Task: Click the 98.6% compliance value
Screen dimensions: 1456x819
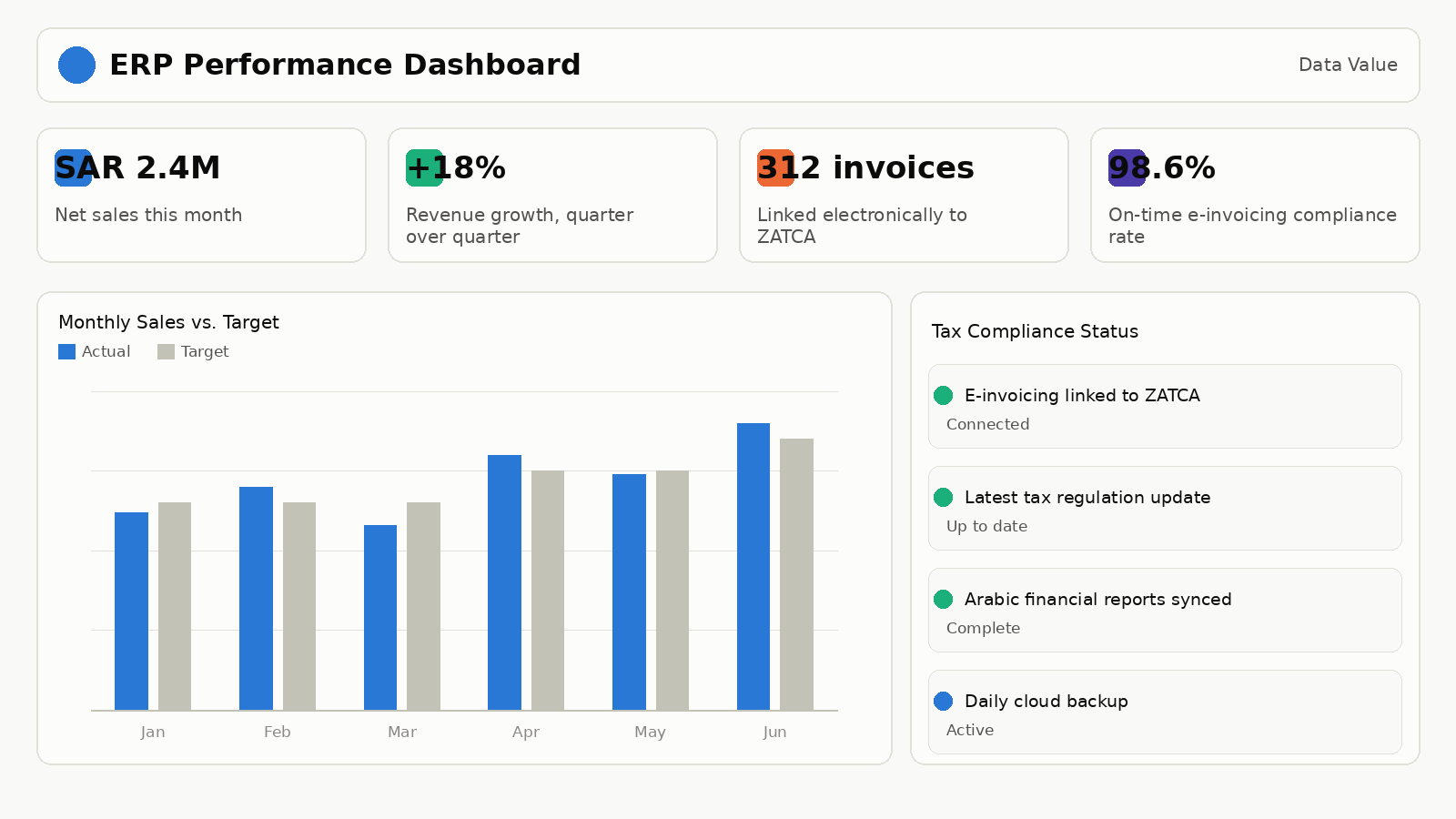Action: coord(1162,167)
